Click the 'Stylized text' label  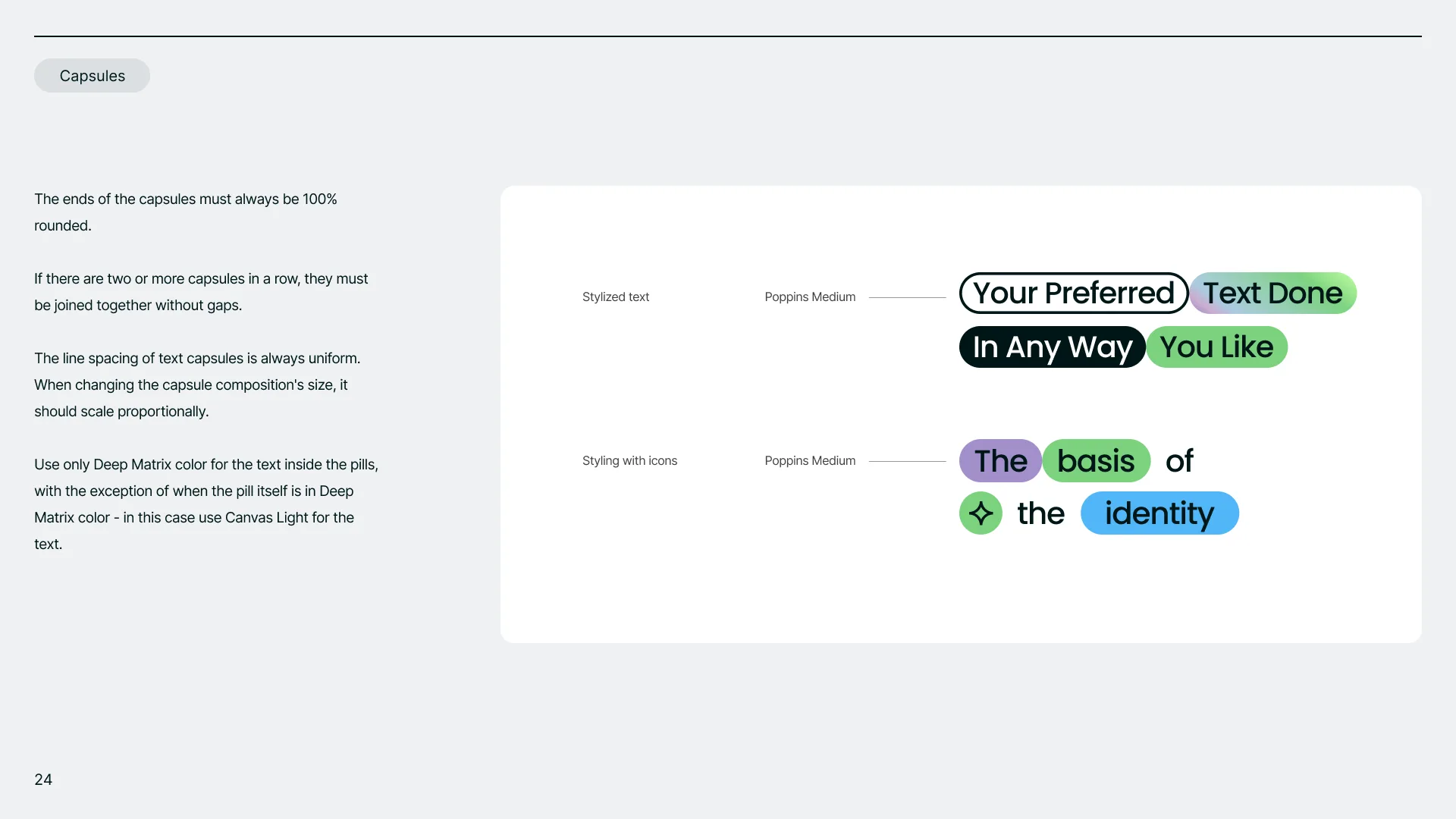click(x=616, y=297)
